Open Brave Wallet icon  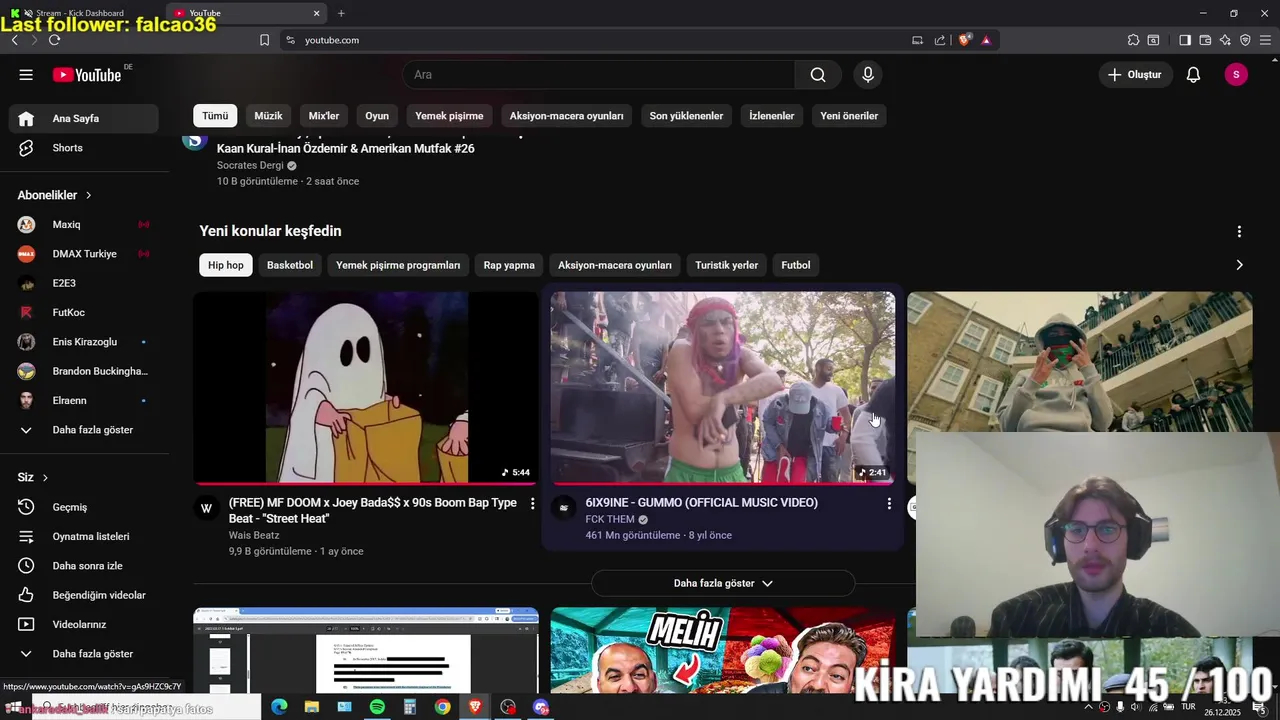pos(1205,40)
